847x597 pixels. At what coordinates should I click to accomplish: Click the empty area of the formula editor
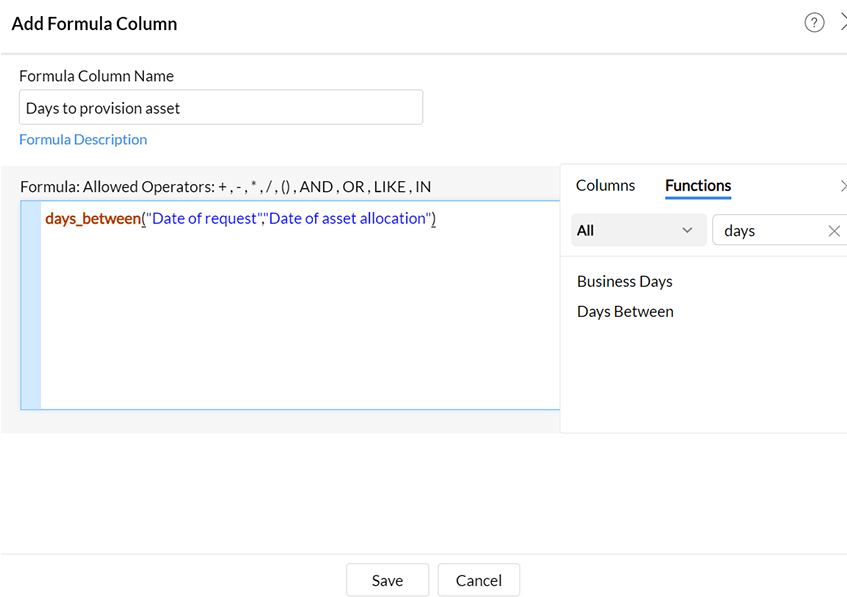300,320
